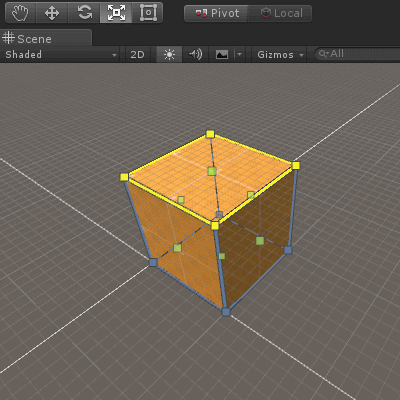This screenshot has width=400, height=400.
Task: Click the green handle in the cube's top face center
Action: (x=212, y=171)
